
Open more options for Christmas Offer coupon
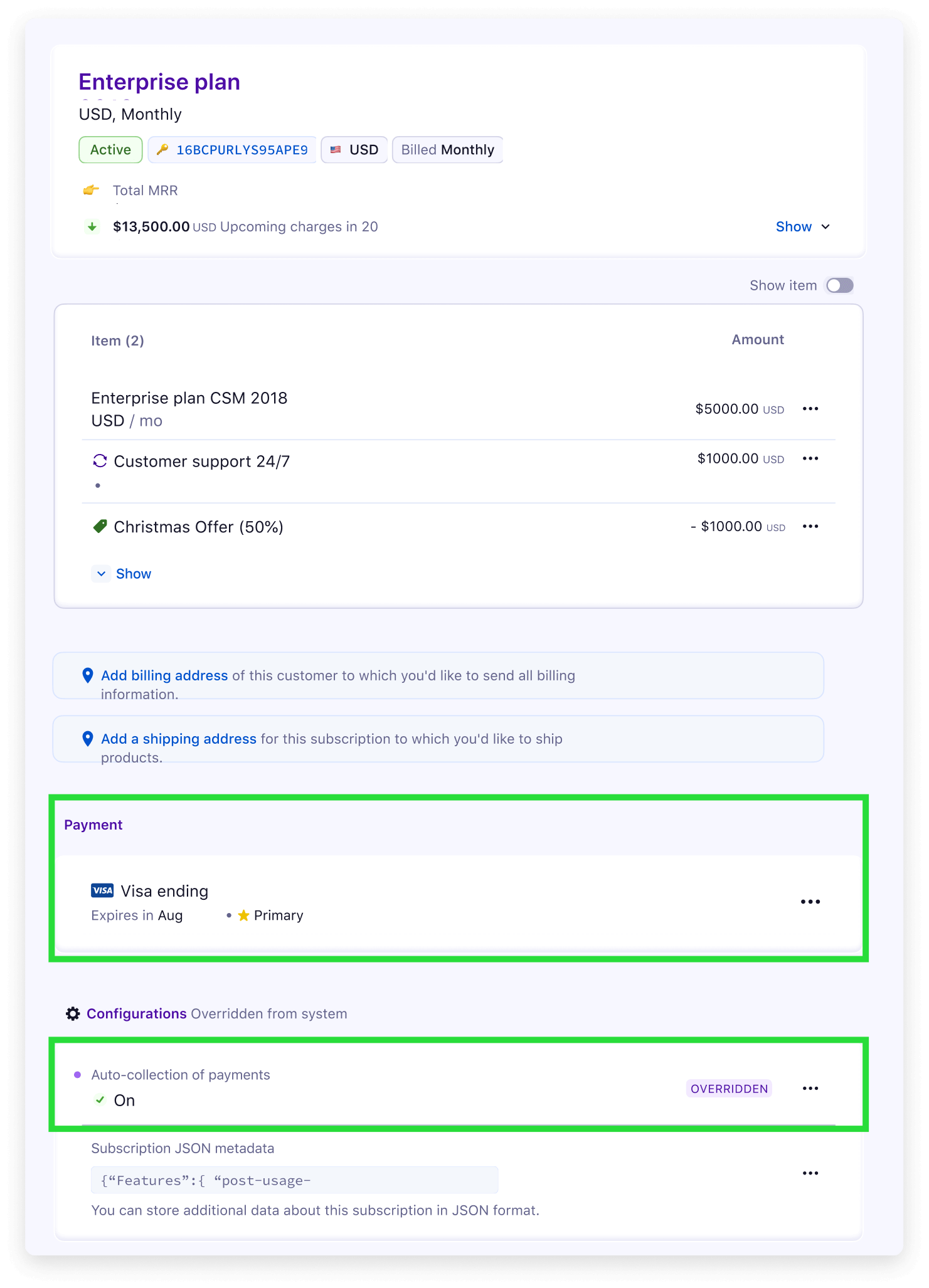pyautogui.click(x=810, y=526)
